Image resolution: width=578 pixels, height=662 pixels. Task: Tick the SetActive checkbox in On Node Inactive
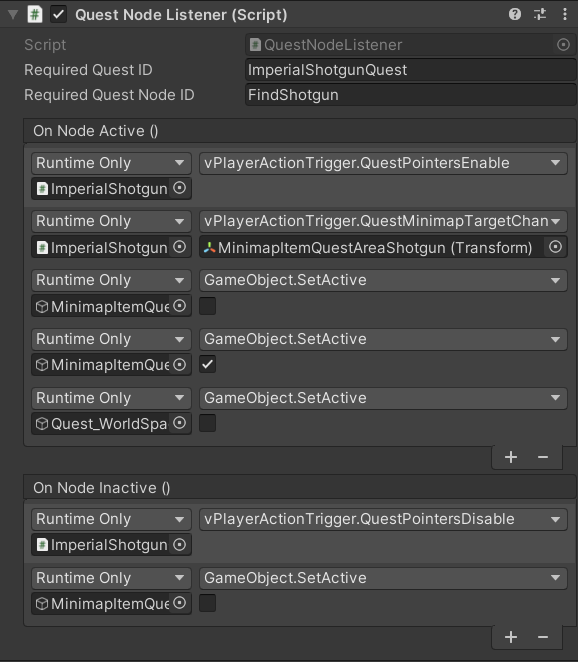tap(207, 603)
